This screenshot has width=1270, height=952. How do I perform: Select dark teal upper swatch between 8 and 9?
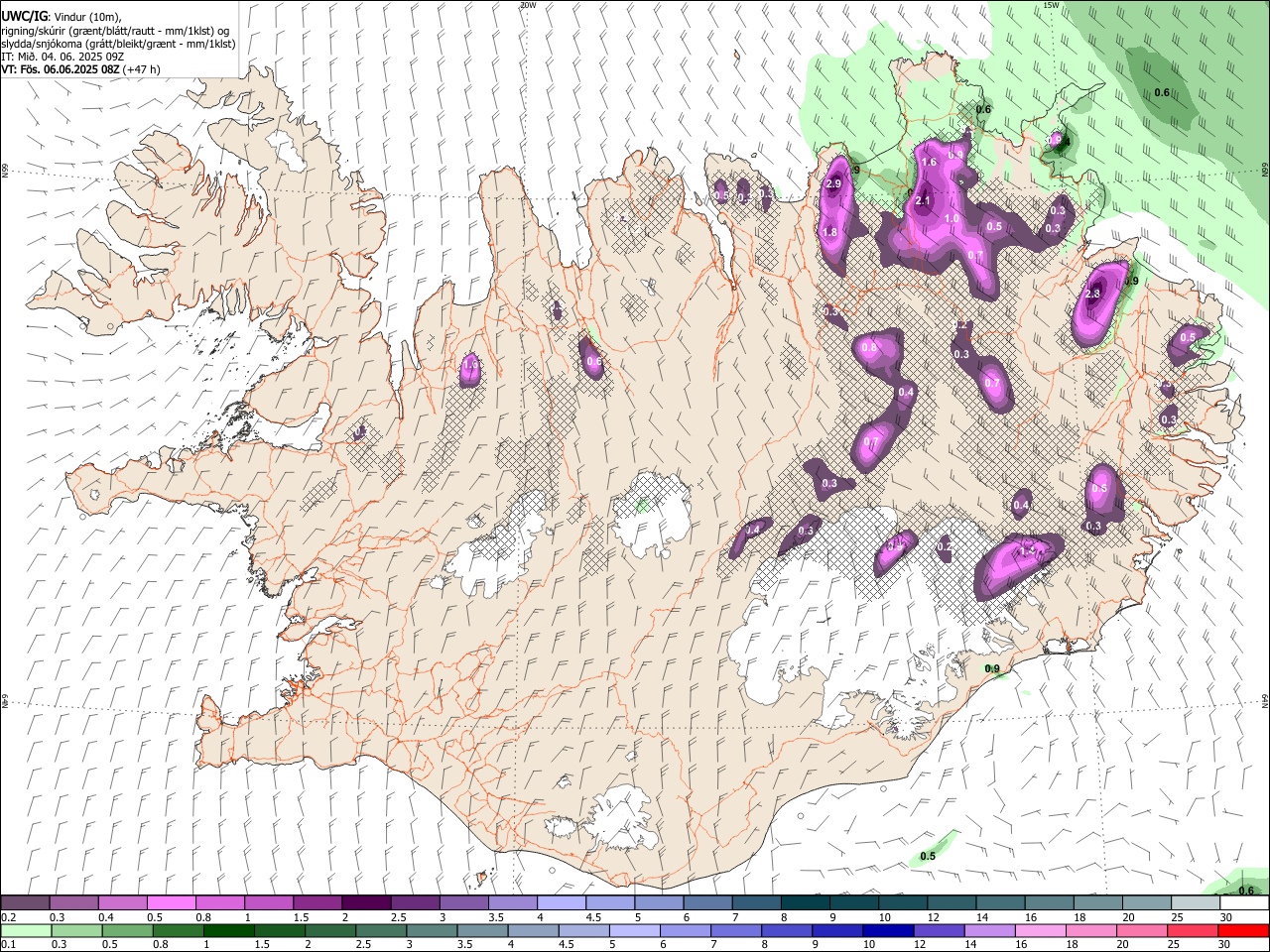point(805,903)
